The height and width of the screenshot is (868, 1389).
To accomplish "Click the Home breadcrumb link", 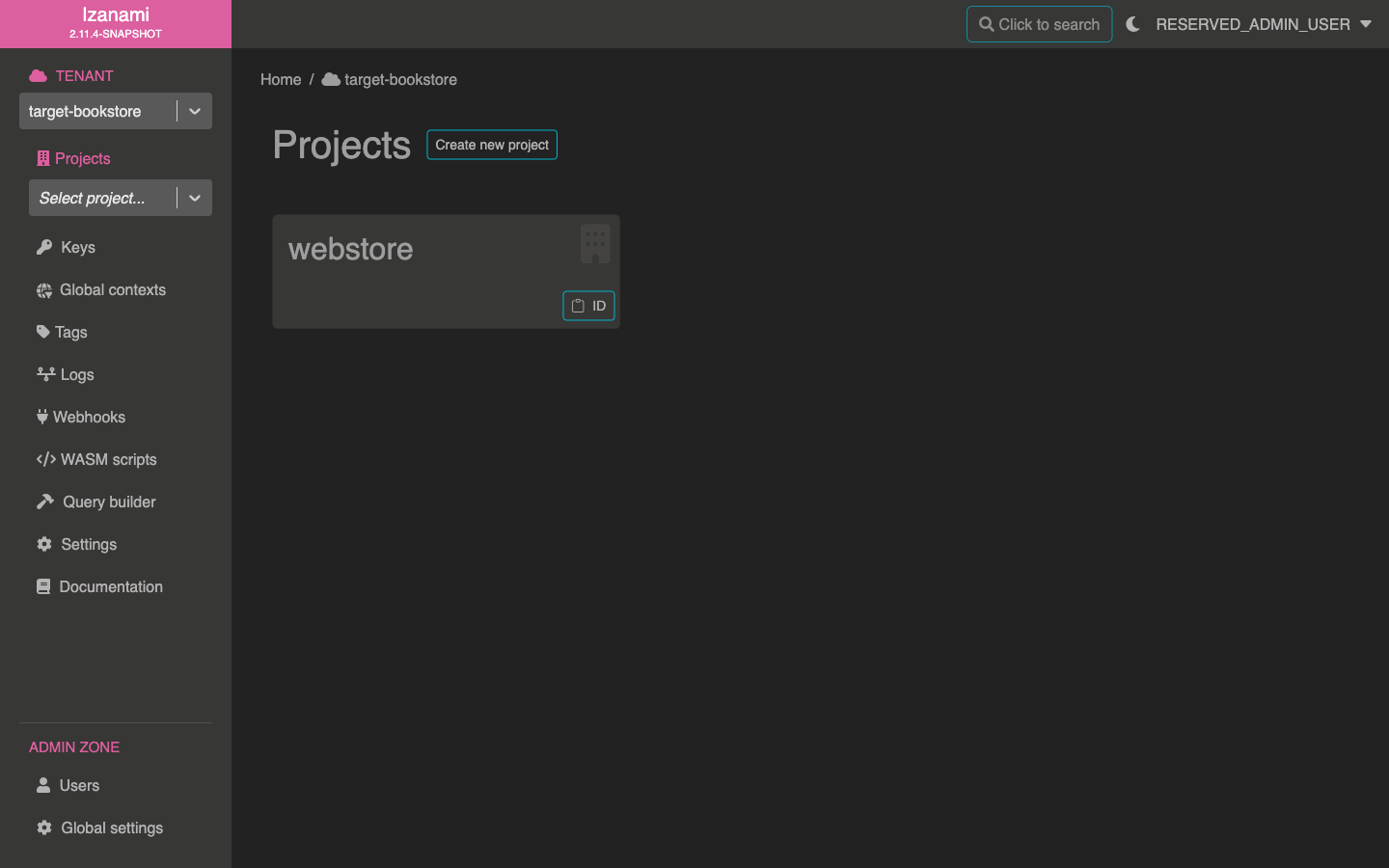I will click(x=281, y=79).
